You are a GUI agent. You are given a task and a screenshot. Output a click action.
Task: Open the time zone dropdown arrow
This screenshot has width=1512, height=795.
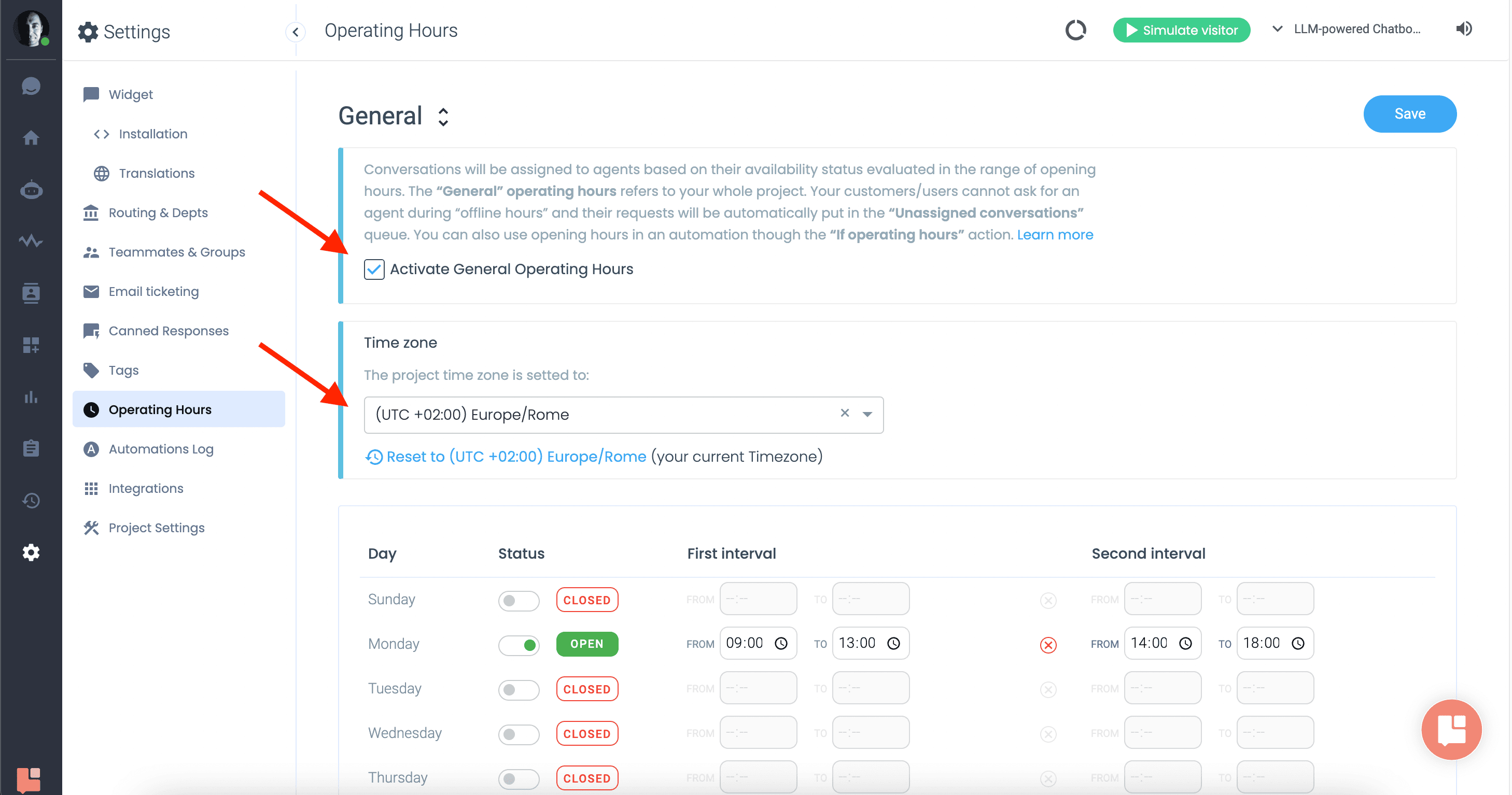pos(867,414)
